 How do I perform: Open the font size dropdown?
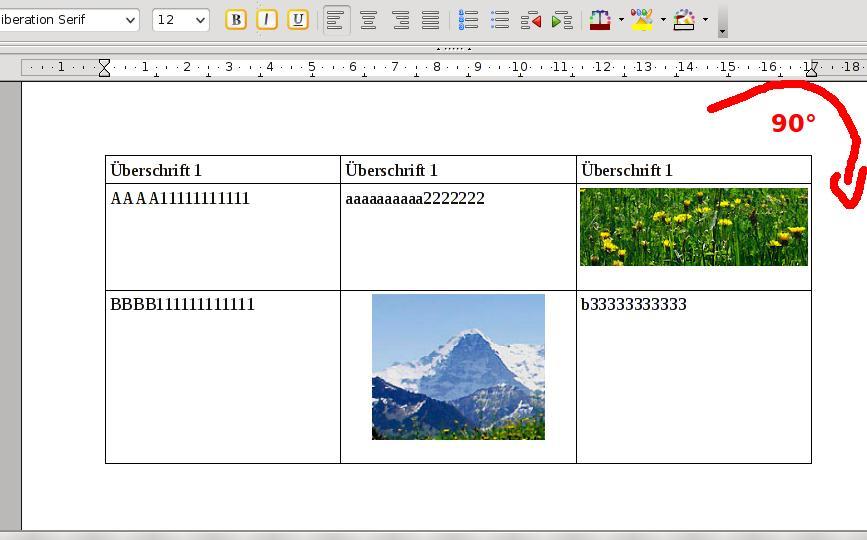[x=200, y=20]
